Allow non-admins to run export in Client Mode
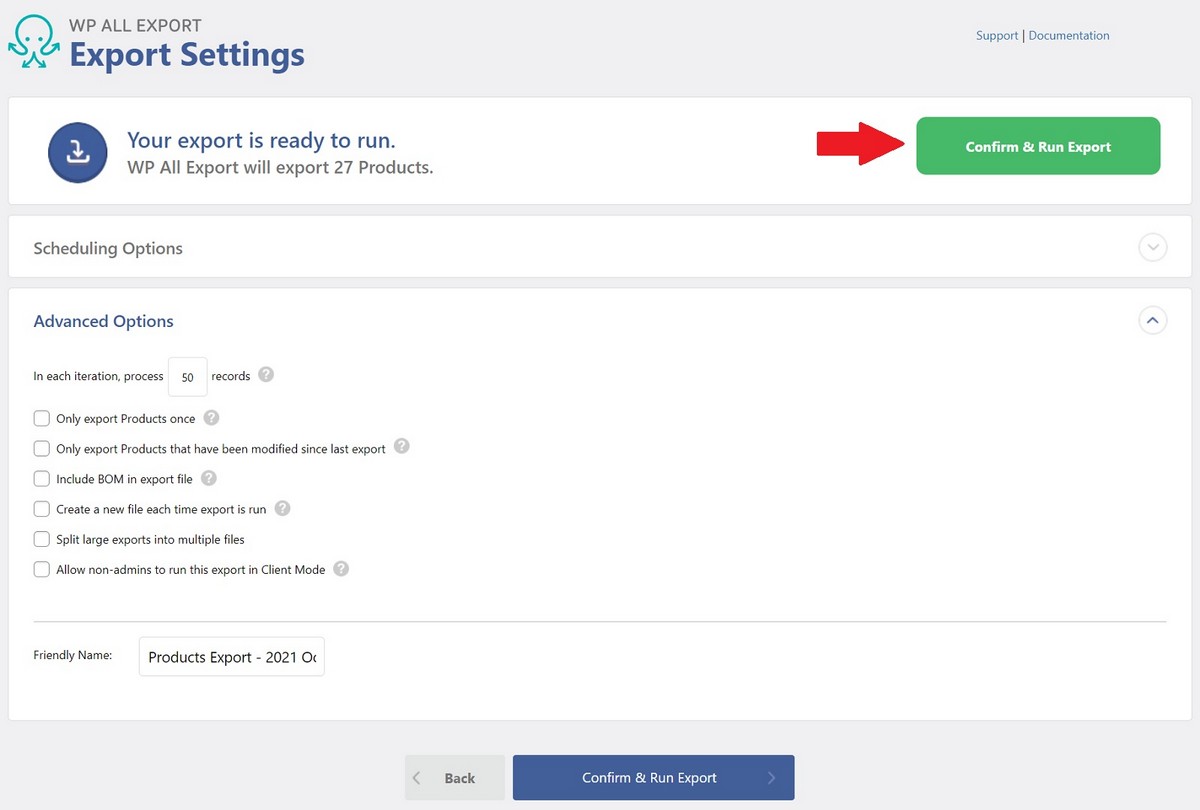Screen dimensions: 1200x810 tap(41, 569)
